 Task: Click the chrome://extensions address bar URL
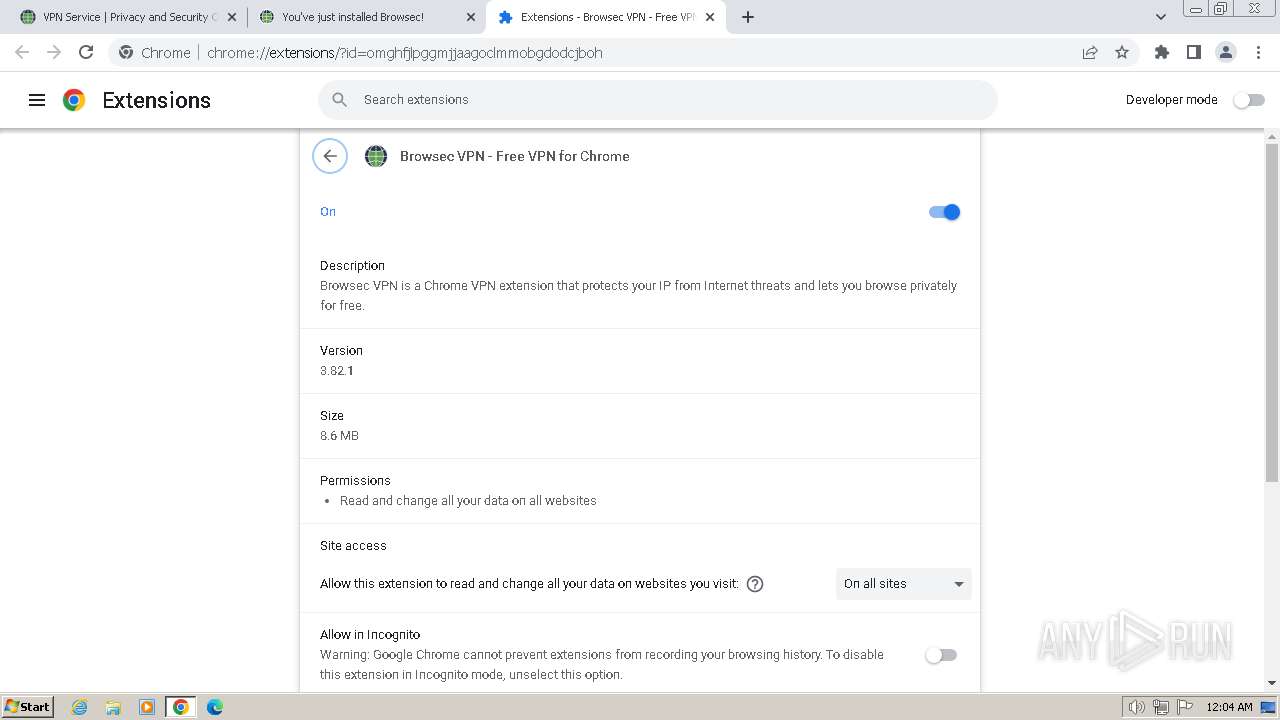[404, 53]
